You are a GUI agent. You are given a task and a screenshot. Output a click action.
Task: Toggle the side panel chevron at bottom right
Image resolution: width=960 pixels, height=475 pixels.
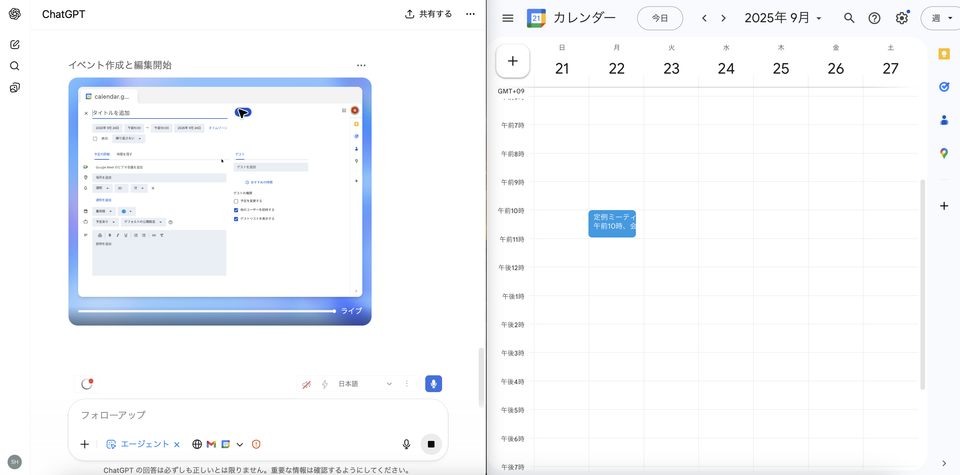[944, 463]
